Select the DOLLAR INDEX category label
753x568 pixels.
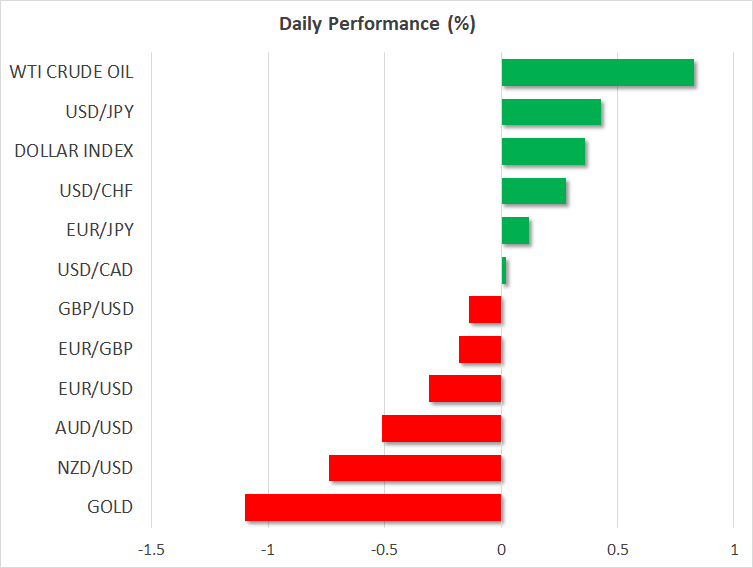(74, 151)
